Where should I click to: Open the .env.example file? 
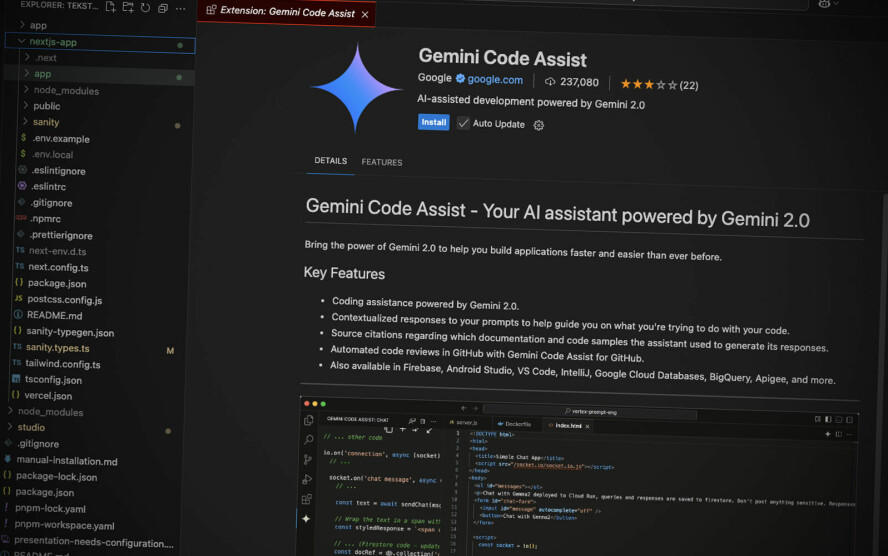click(61, 139)
